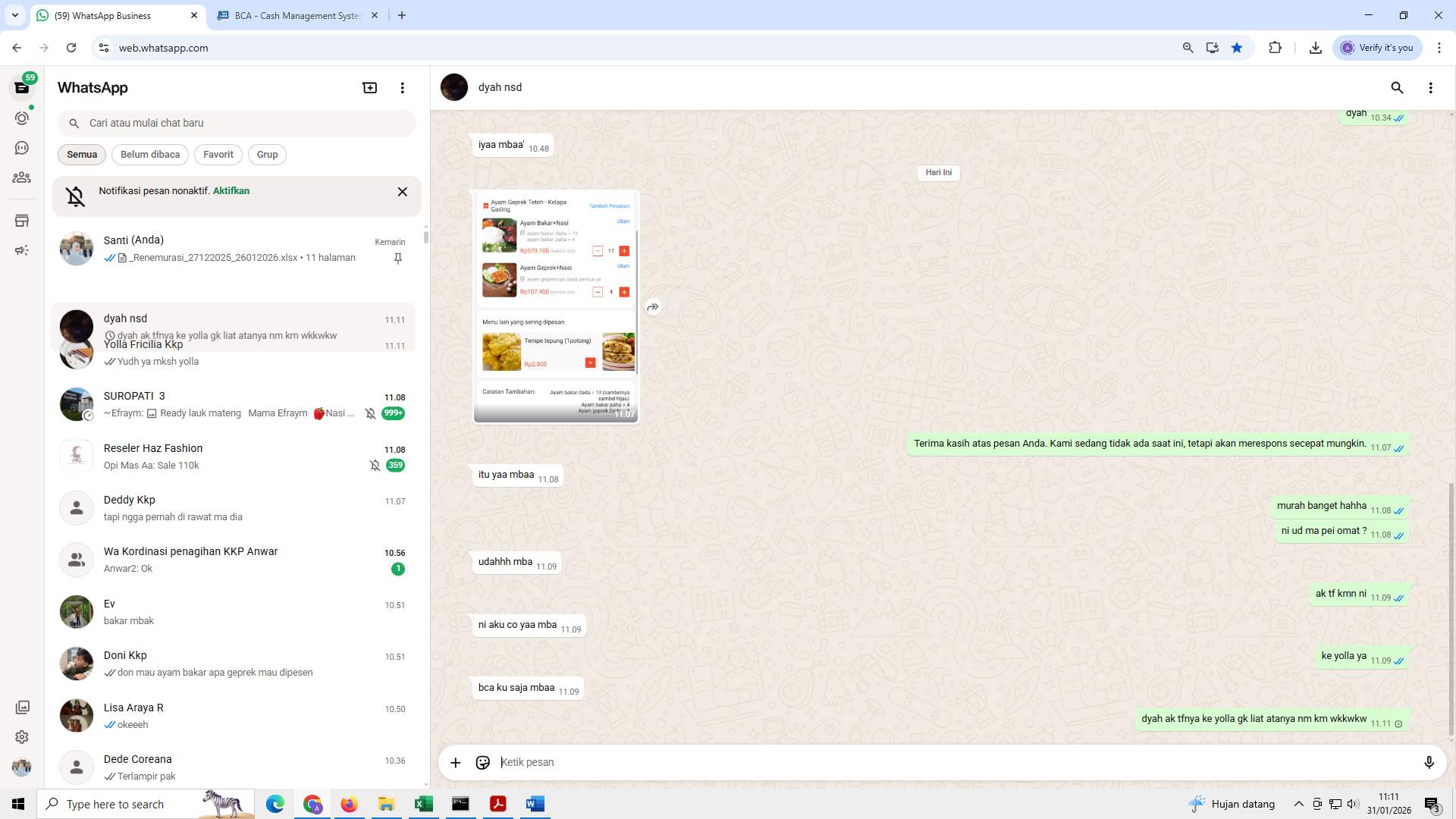Enable the Grup filter
The image size is (1456, 819).
(x=267, y=154)
